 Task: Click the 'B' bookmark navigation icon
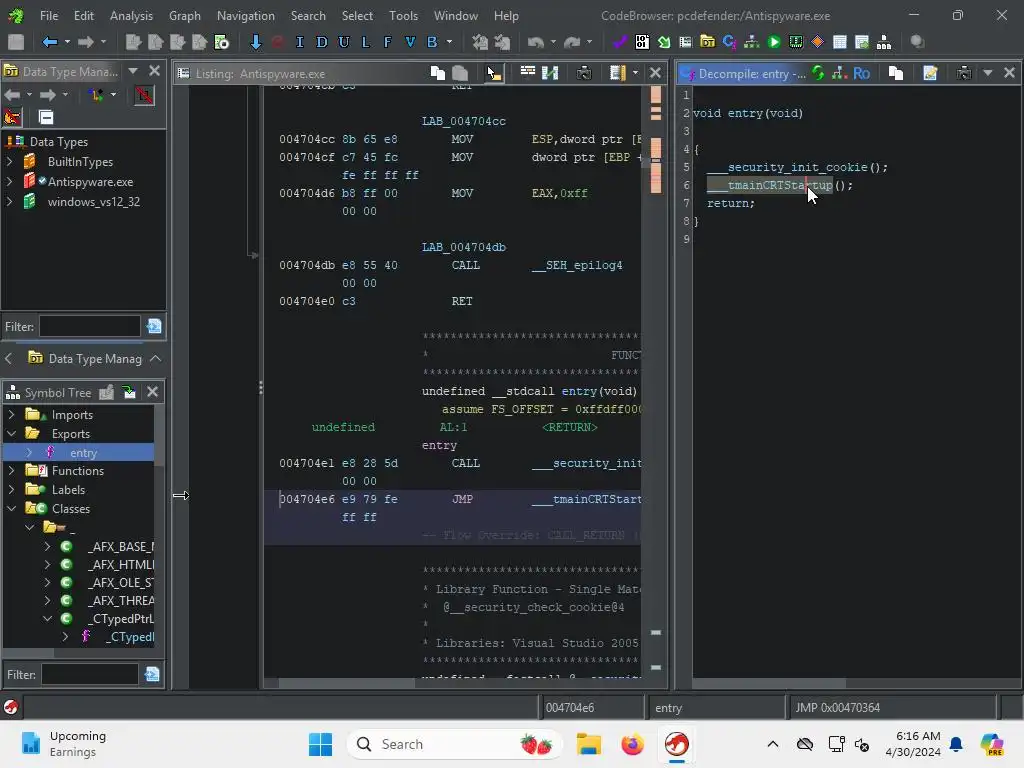pyautogui.click(x=432, y=42)
